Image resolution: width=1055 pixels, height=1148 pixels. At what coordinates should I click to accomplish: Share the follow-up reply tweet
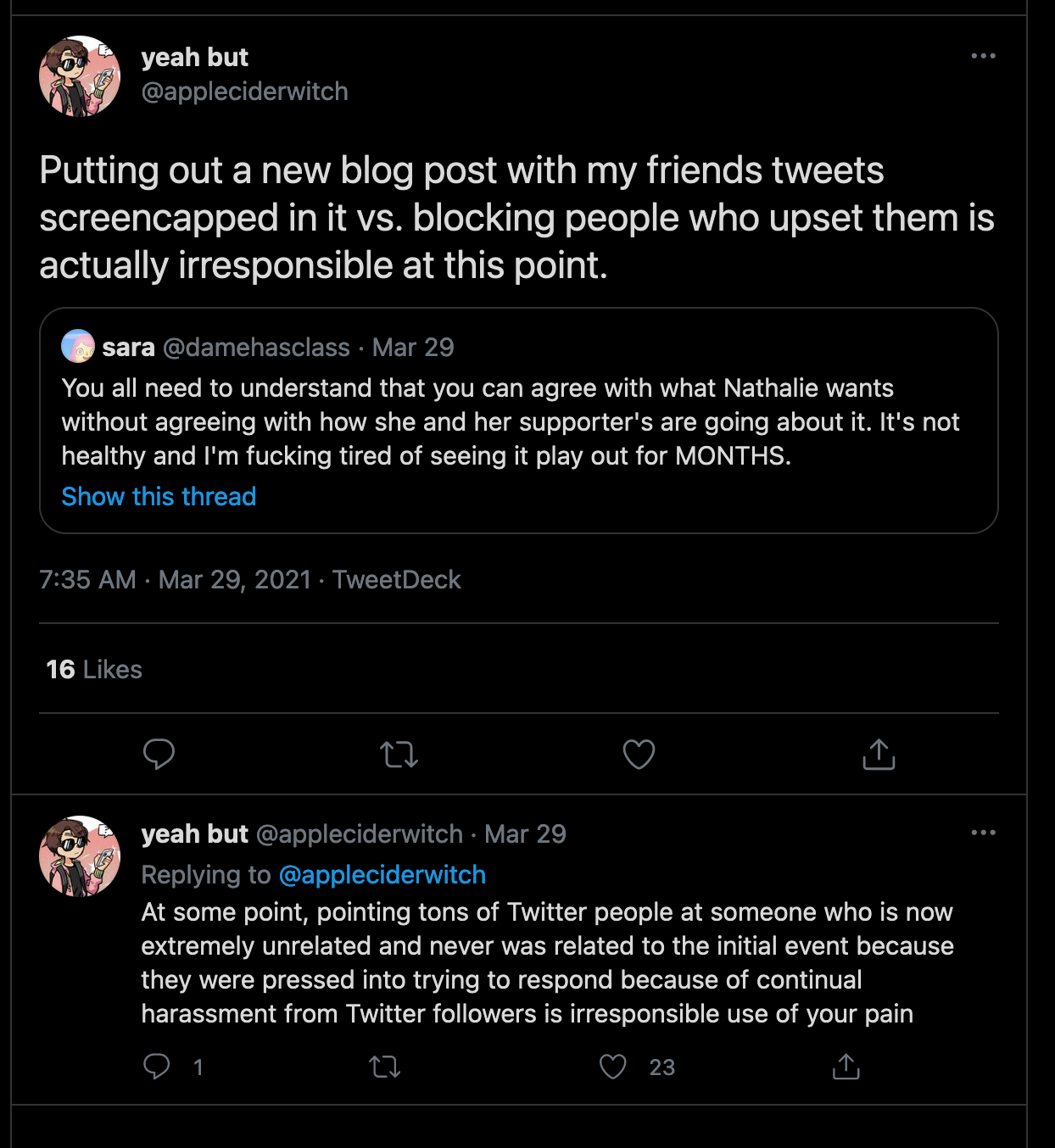(x=846, y=1067)
